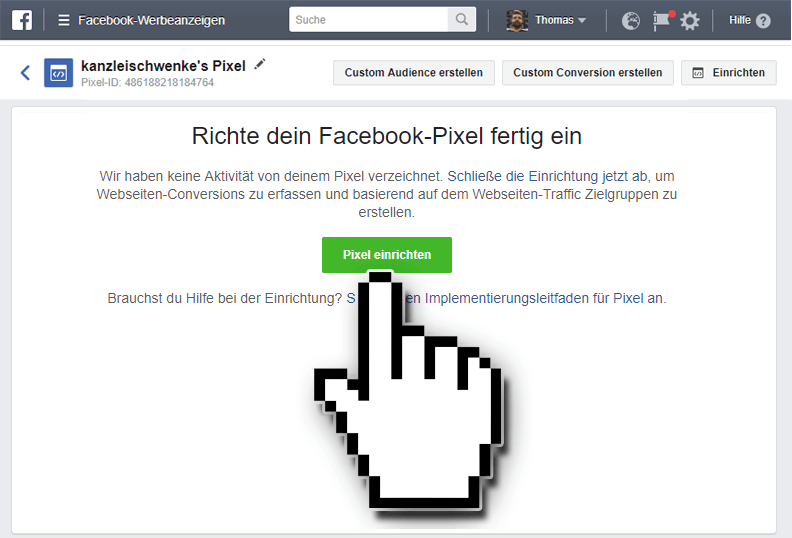
Task: Open the globe notifications icon
Action: pyautogui.click(x=630, y=21)
